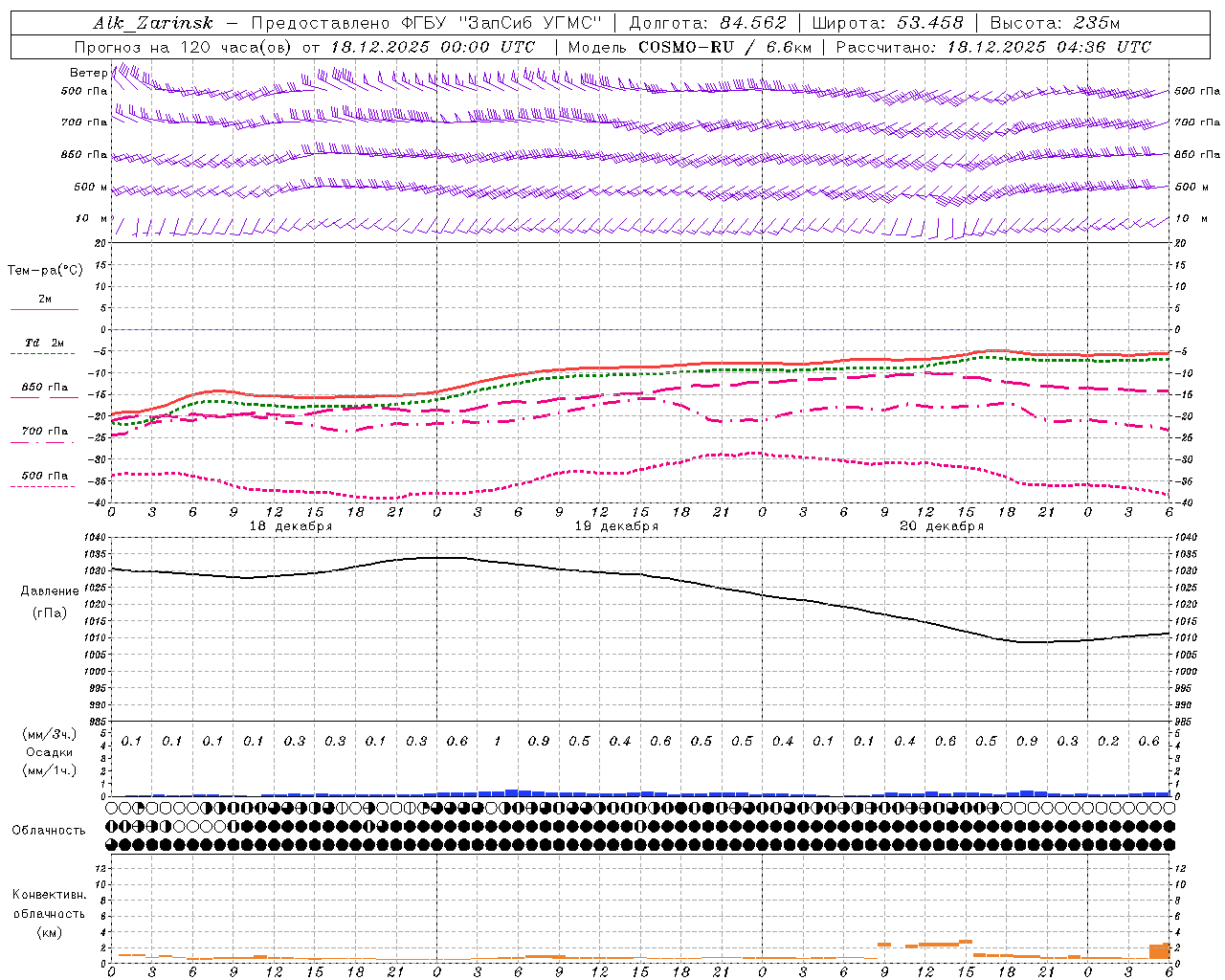Click the 19 декабря date label
Screen dimensions: 1225x980
616,526
